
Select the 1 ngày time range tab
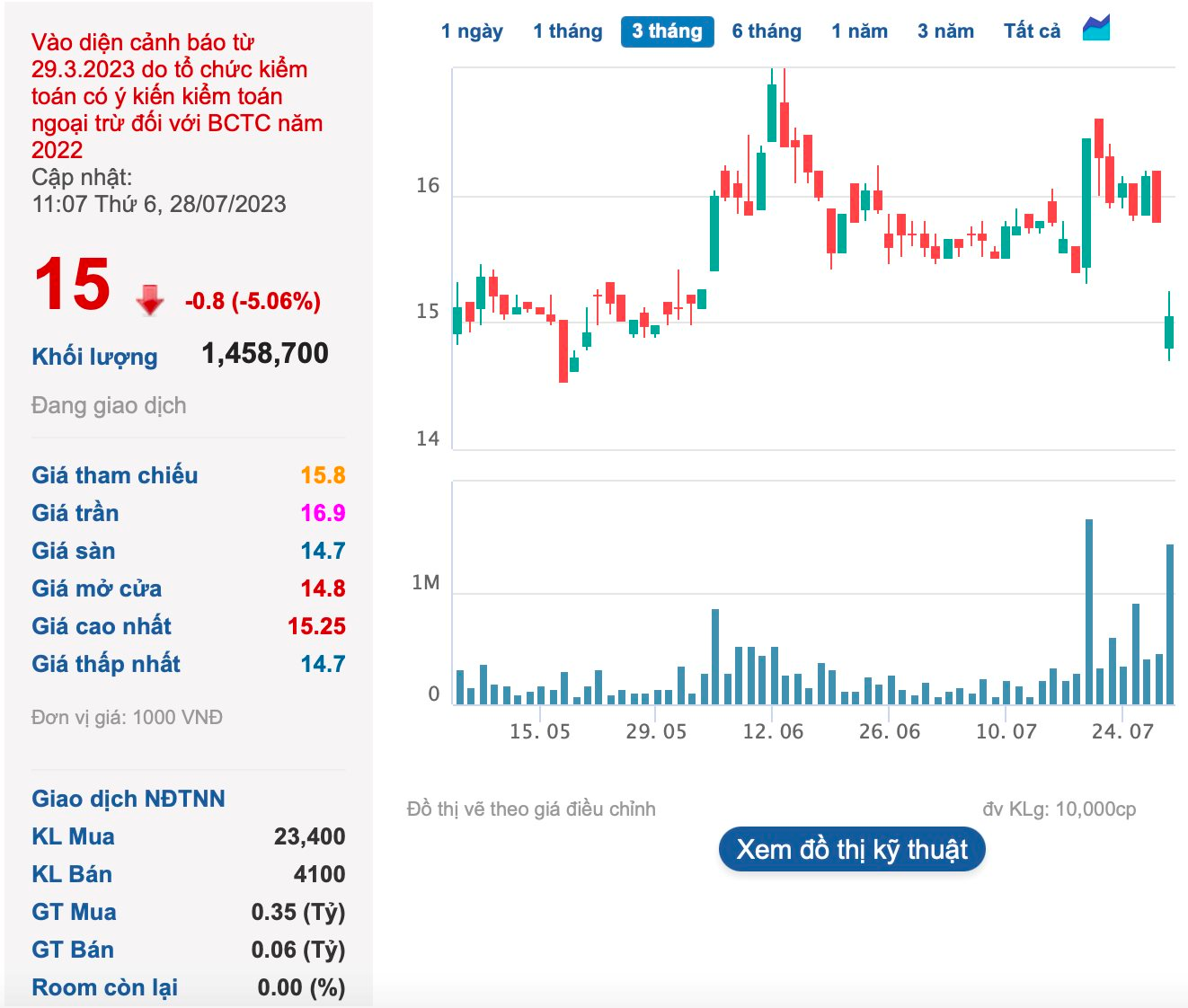click(472, 31)
